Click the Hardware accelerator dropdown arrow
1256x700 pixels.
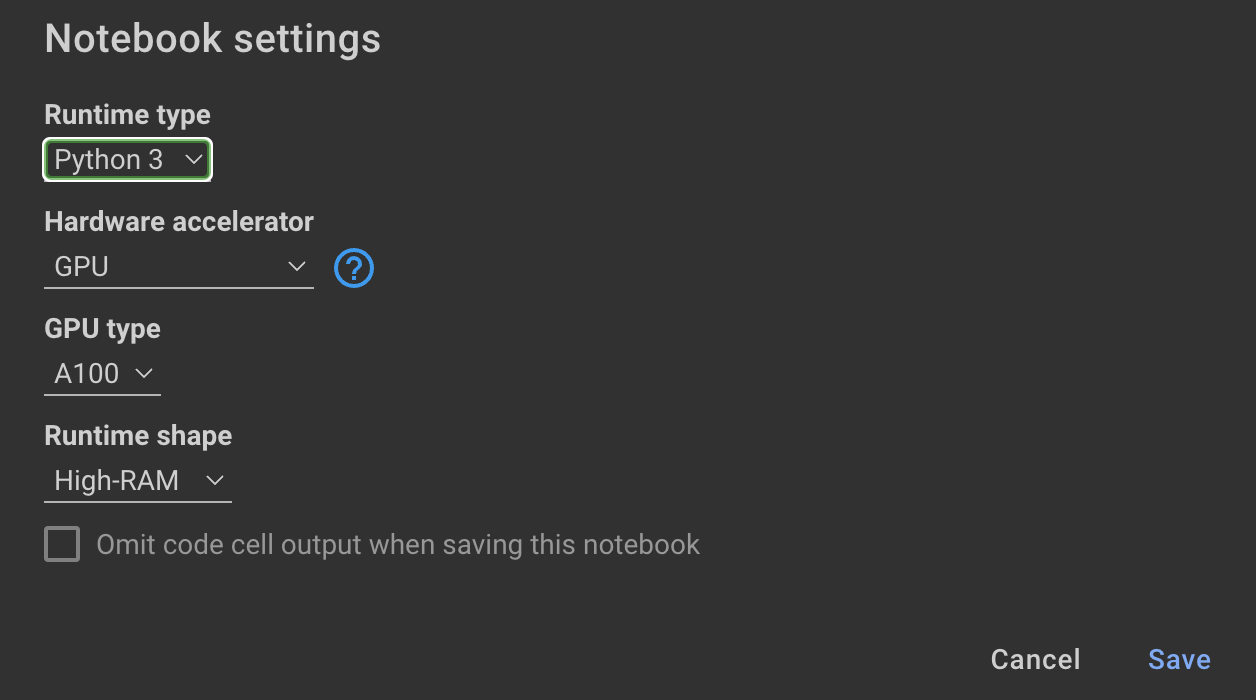coord(296,266)
